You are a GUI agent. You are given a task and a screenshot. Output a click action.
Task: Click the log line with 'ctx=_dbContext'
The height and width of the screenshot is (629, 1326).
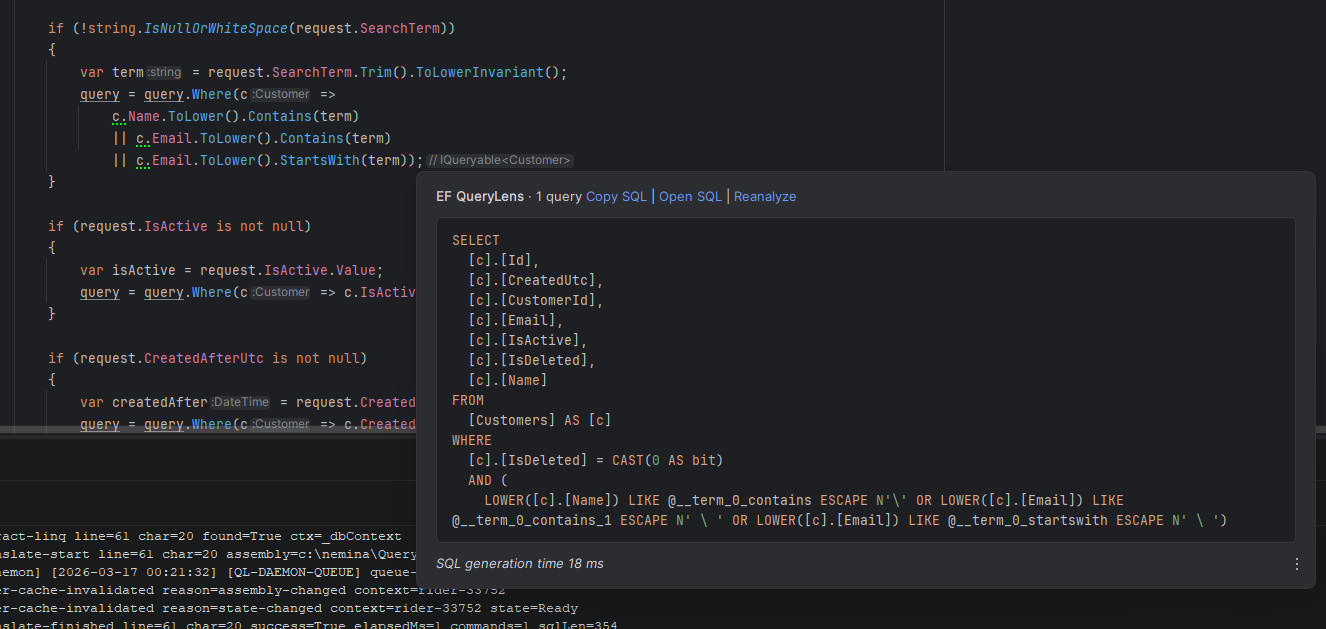tap(201, 537)
